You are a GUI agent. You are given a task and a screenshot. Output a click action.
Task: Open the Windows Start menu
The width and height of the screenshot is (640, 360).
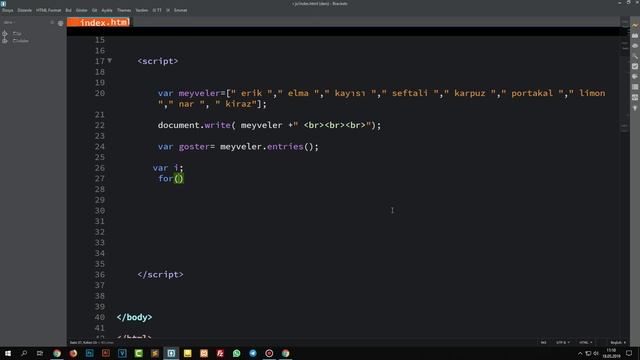pos(8,353)
